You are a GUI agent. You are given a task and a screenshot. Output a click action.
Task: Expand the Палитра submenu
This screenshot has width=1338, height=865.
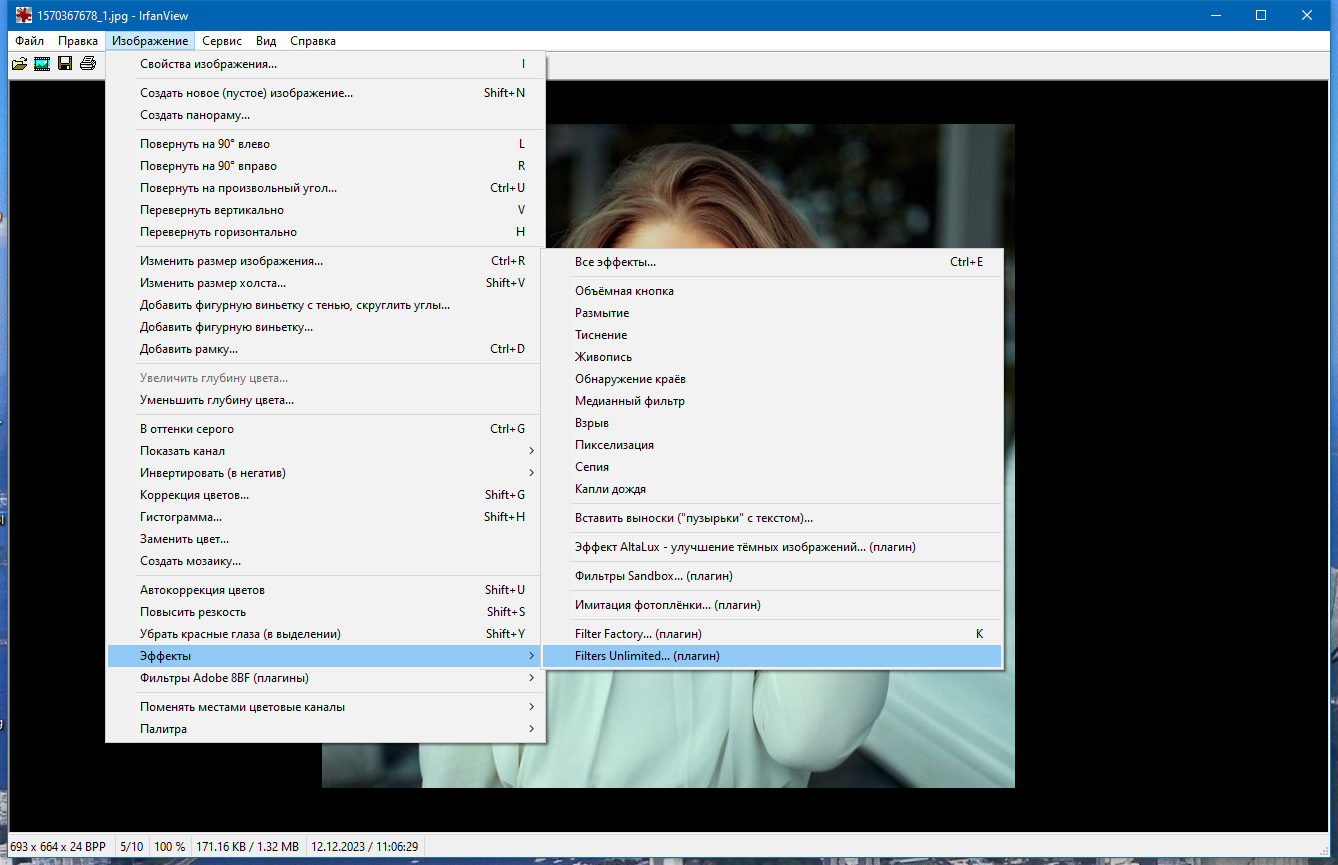[x=326, y=729]
